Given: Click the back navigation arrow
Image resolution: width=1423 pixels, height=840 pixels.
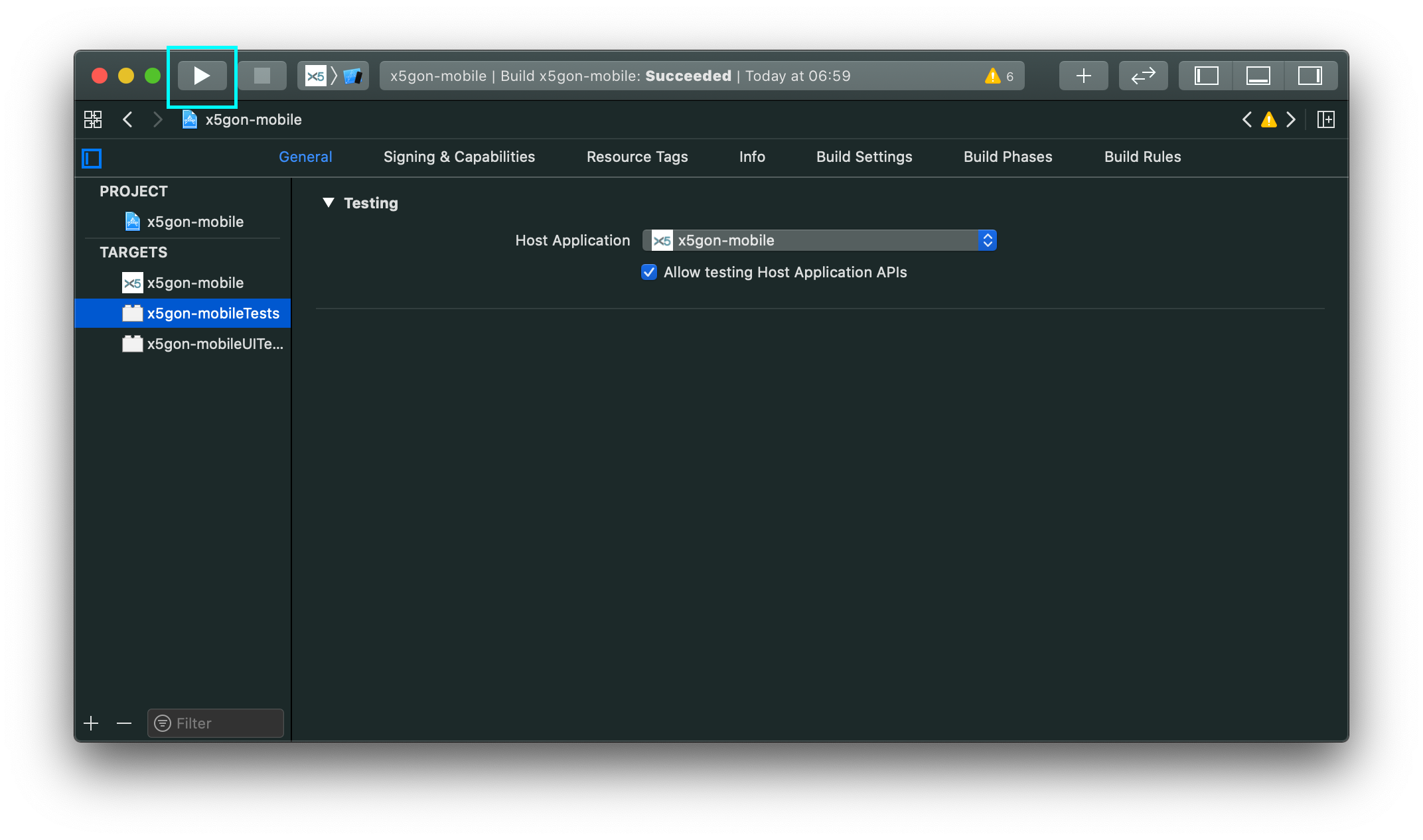Looking at the screenshot, I should coord(128,119).
